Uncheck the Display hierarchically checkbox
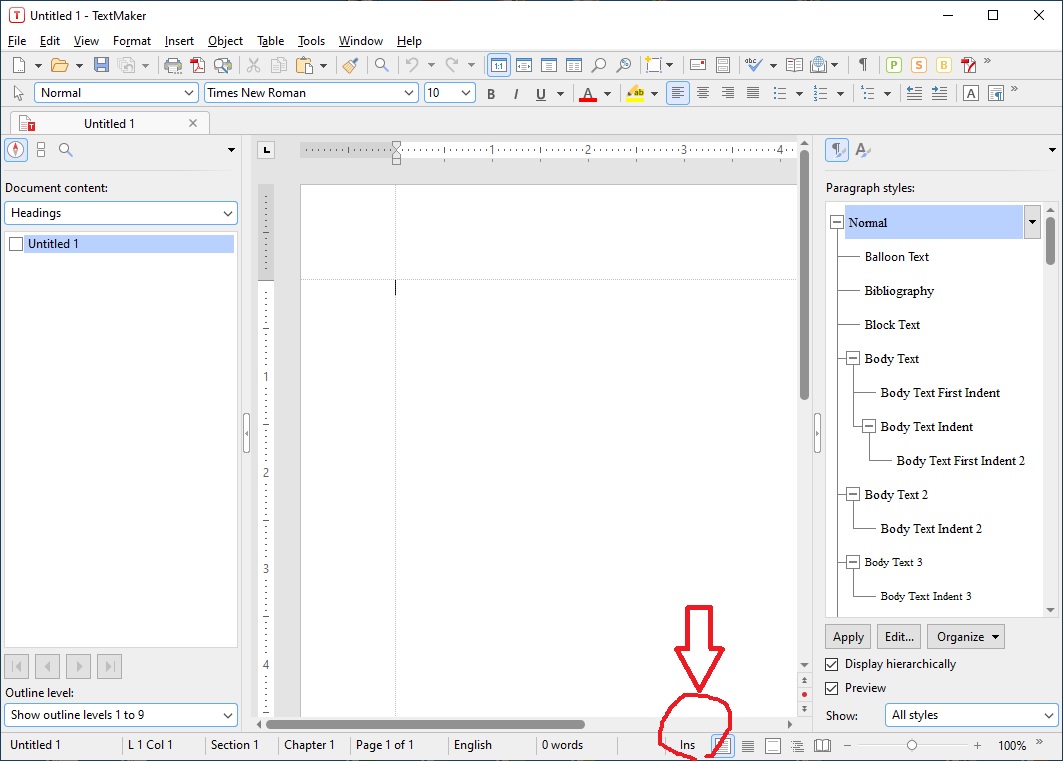This screenshot has width=1064, height=763. click(x=832, y=664)
